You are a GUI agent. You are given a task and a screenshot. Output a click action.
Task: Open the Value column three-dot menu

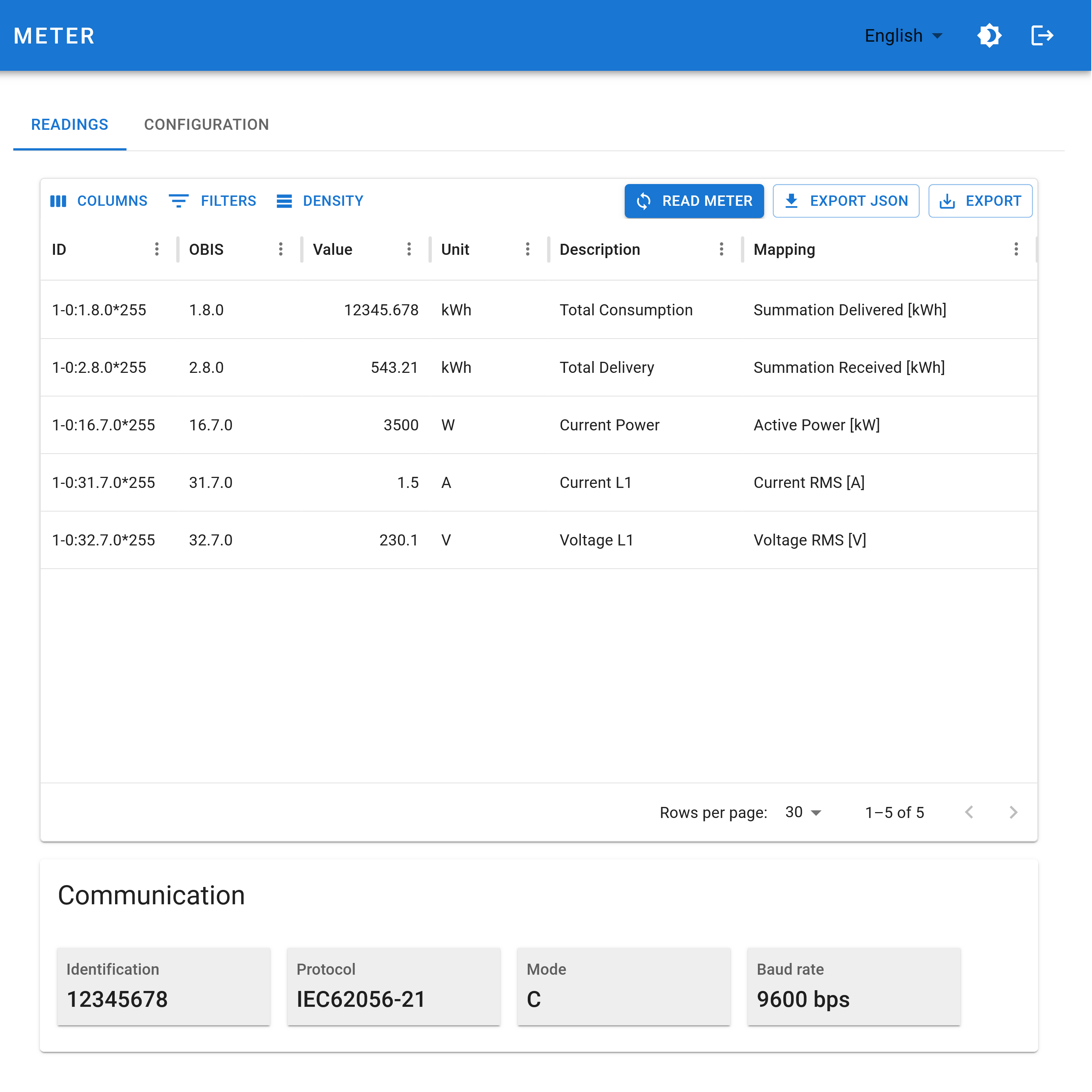409,249
